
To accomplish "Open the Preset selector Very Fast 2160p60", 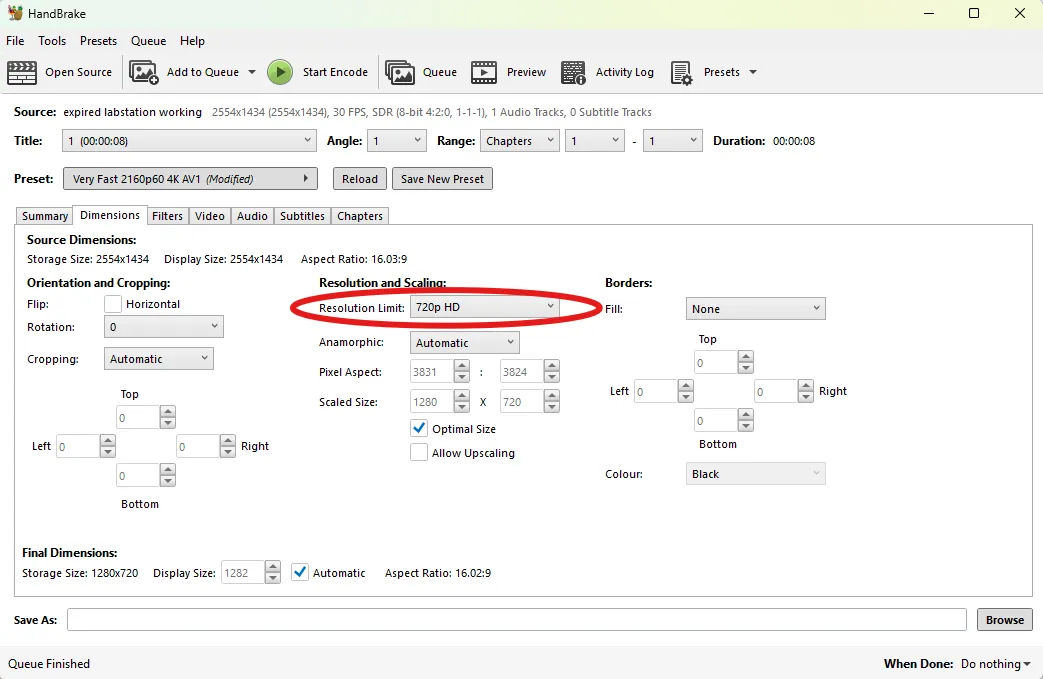I will click(x=190, y=179).
